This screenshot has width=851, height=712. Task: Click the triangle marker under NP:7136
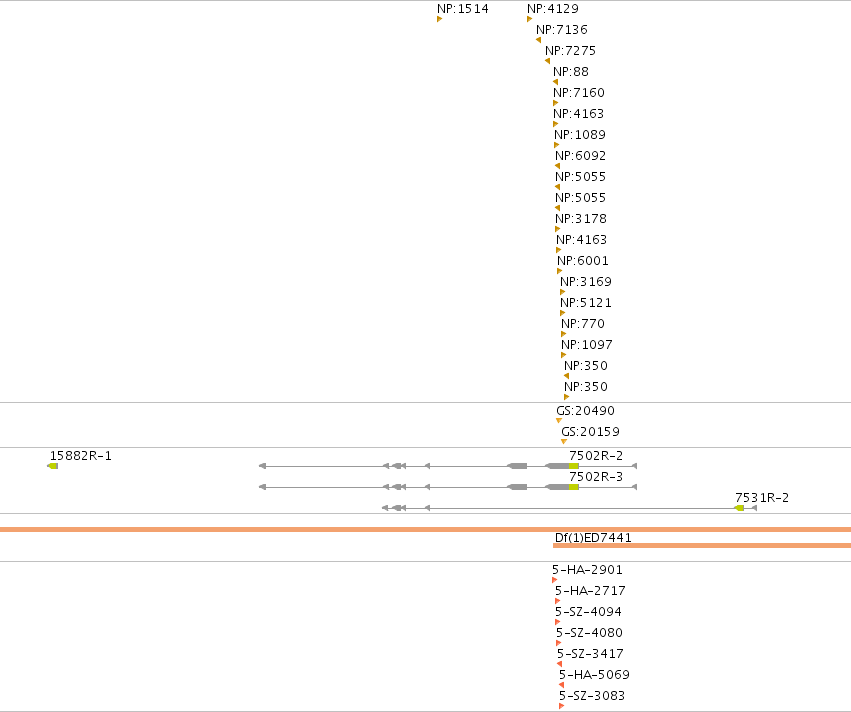[538, 40]
